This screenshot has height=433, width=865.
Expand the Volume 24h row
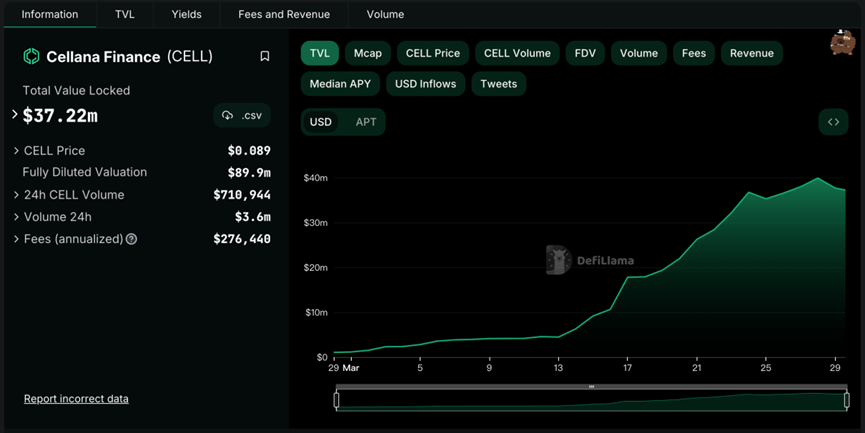(16, 217)
